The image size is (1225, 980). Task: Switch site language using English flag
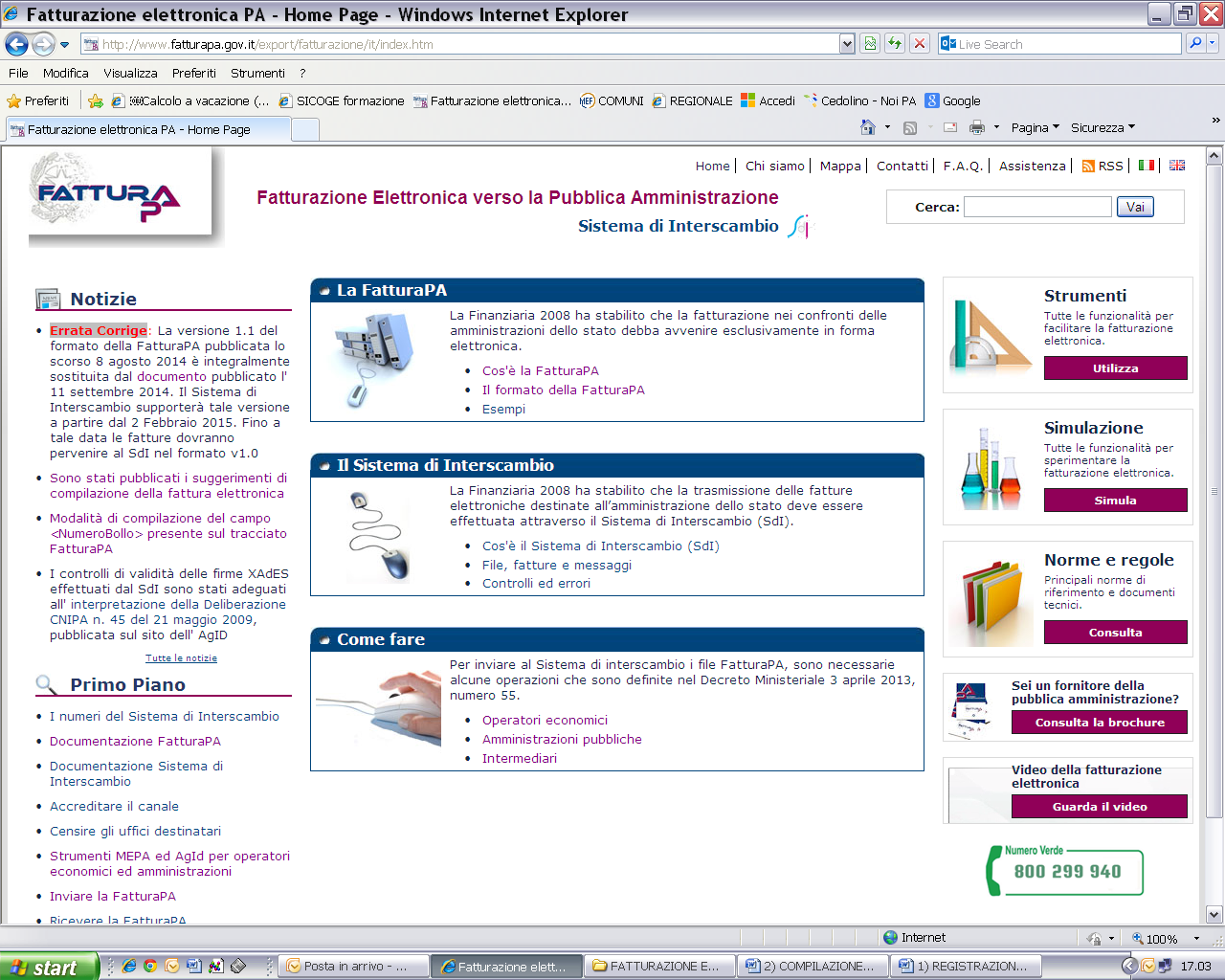tap(1177, 166)
